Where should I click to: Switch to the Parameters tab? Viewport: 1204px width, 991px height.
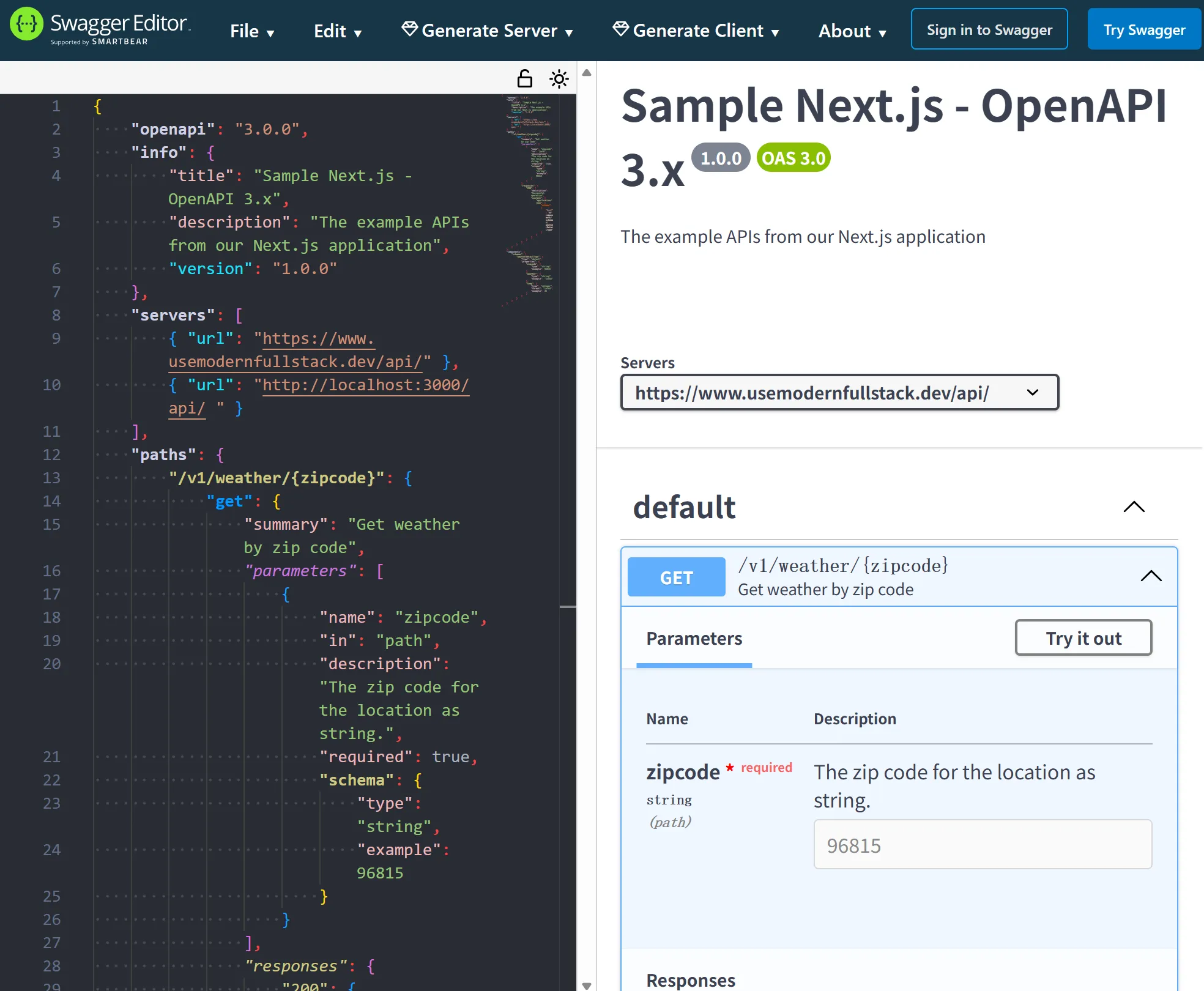694,638
